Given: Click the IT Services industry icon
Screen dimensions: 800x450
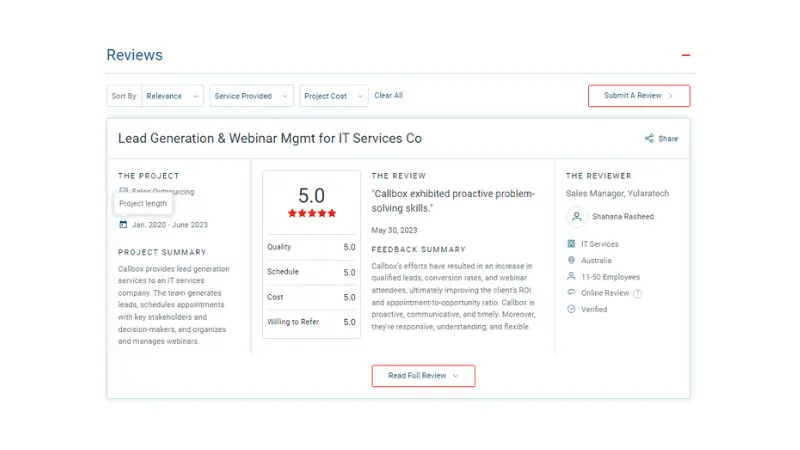Looking at the screenshot, I should [571, 244].
